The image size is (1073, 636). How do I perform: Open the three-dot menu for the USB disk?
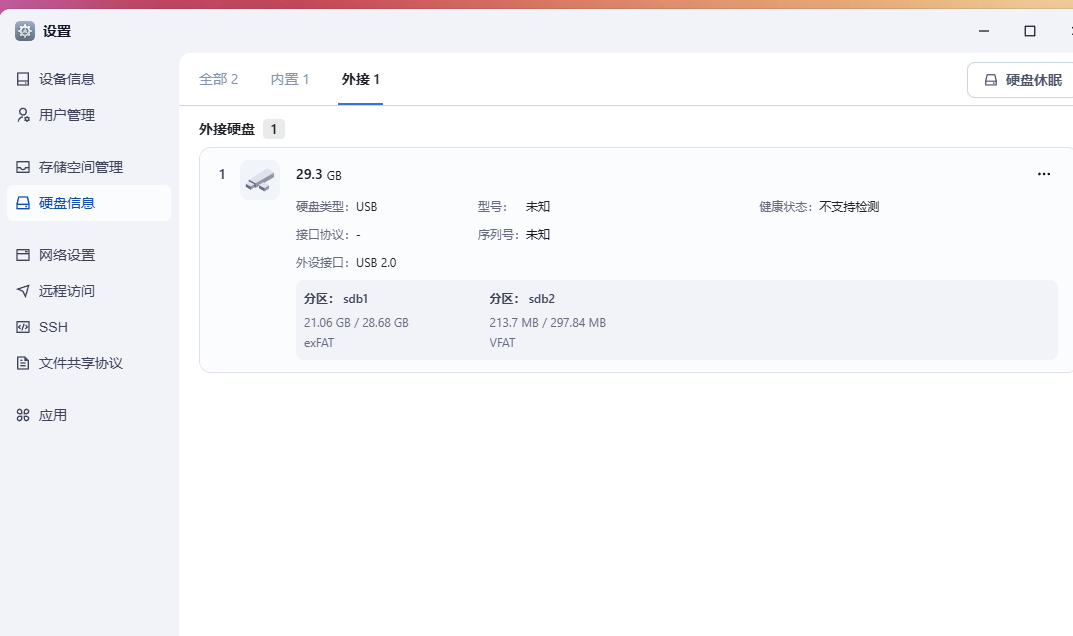1044,174
